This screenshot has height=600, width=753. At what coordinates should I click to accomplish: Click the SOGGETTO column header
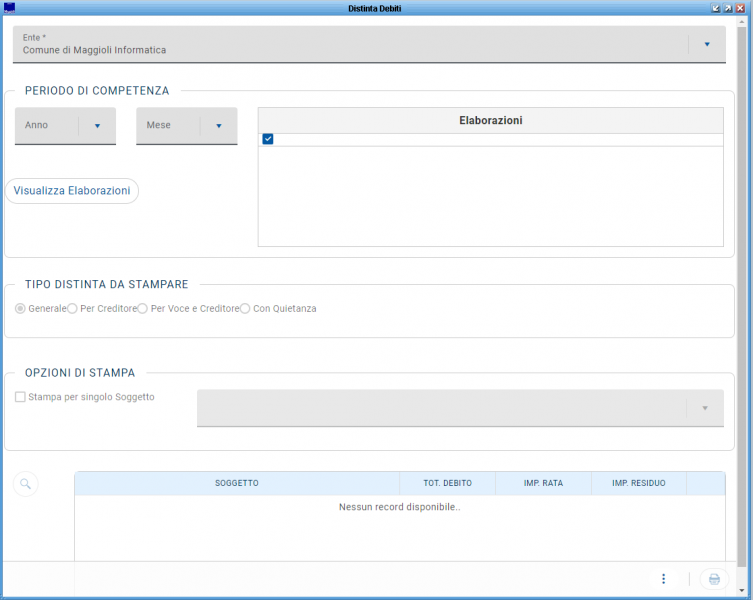point(236,484)
